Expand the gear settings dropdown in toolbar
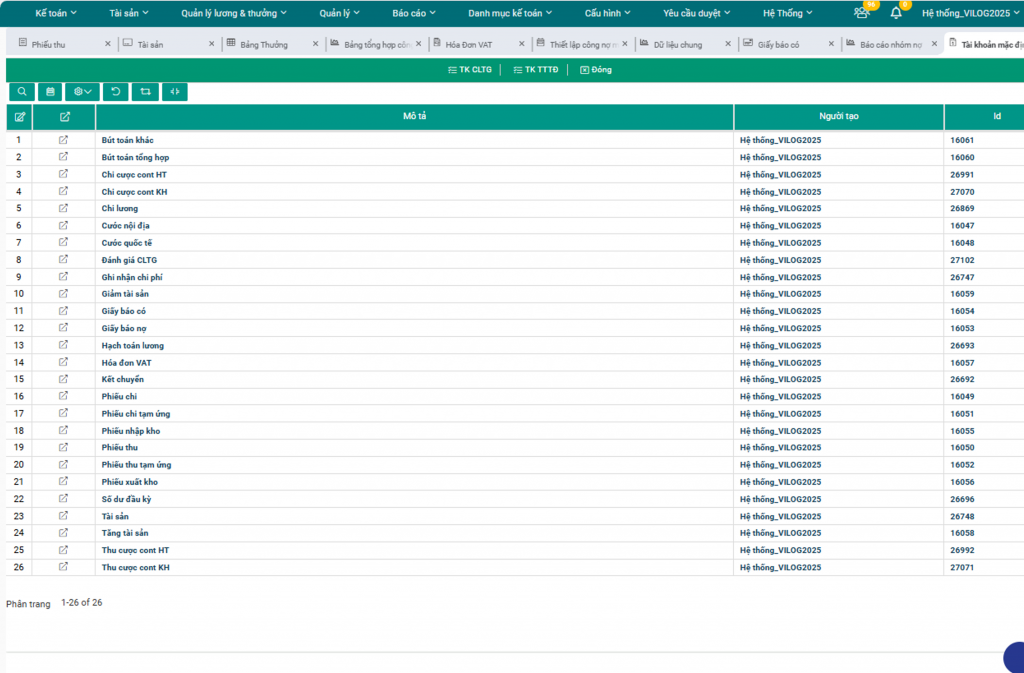Image resolution: width=1024 pixels, height=673 pixels. tap(83, 92)
